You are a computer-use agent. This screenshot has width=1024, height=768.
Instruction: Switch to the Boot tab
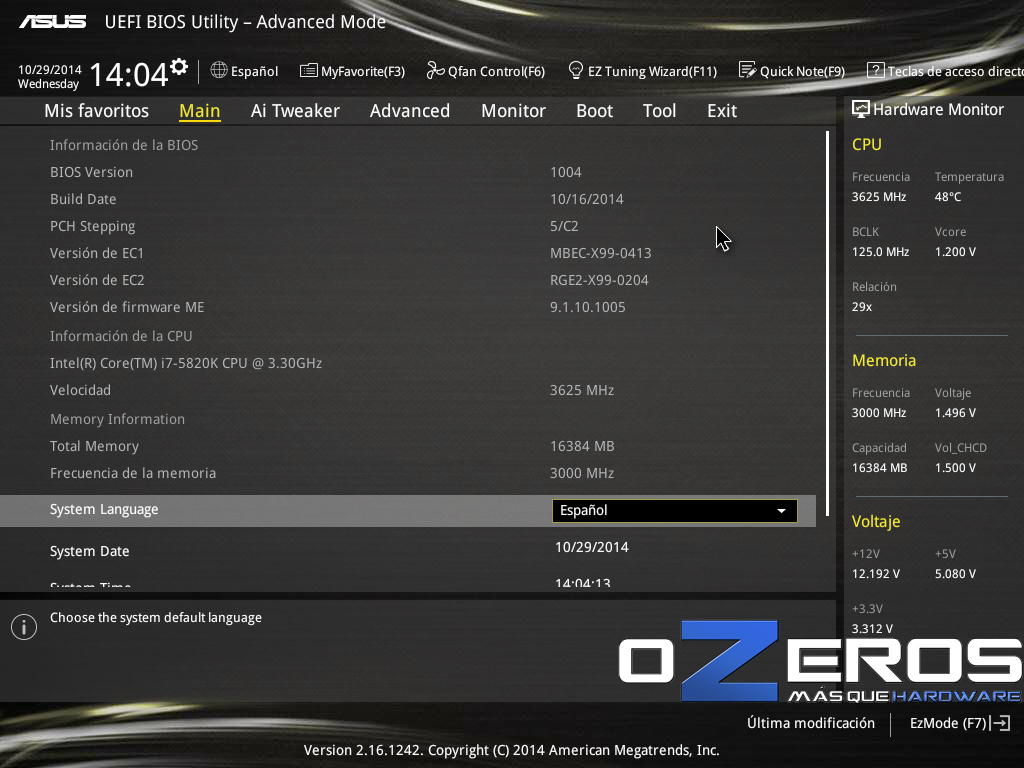pos(594,111)
